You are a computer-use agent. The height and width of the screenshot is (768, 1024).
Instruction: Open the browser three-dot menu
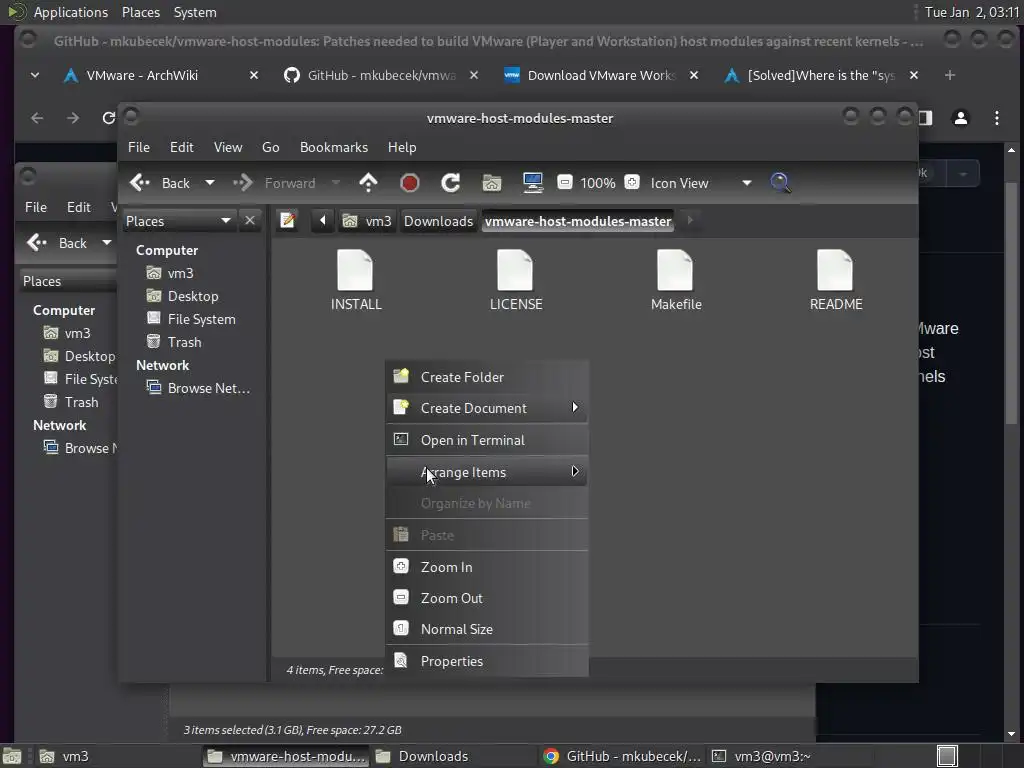tap(997, 118)
